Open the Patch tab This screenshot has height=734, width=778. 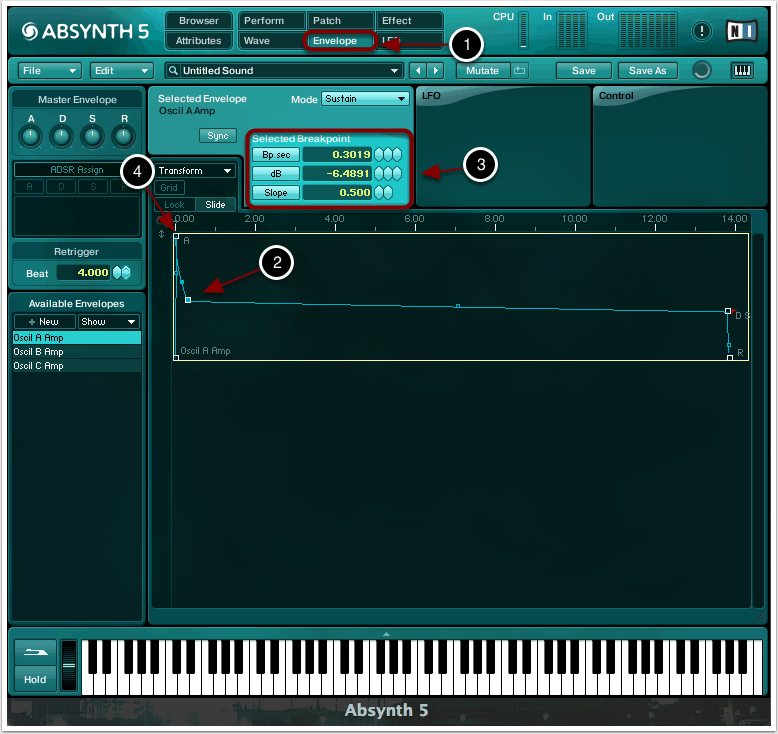click(x=340, y=20)
